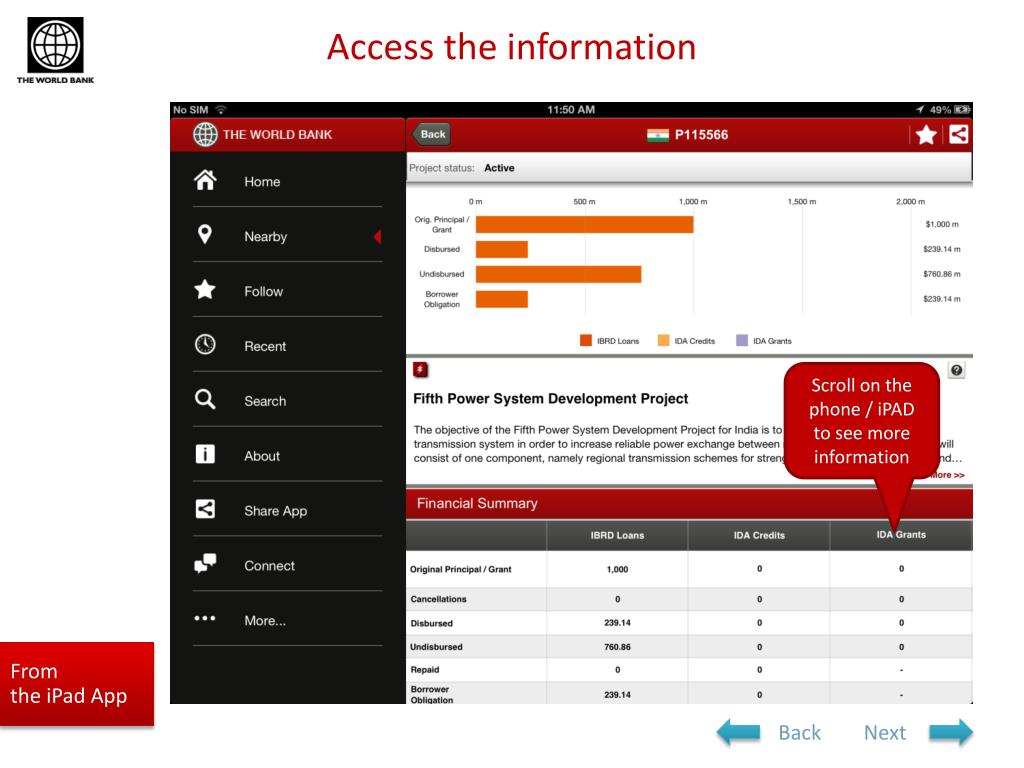Tap the location services arrow icon
Image resolution: width=1024 pixels, height=768 pixels.
coord(920,110)
